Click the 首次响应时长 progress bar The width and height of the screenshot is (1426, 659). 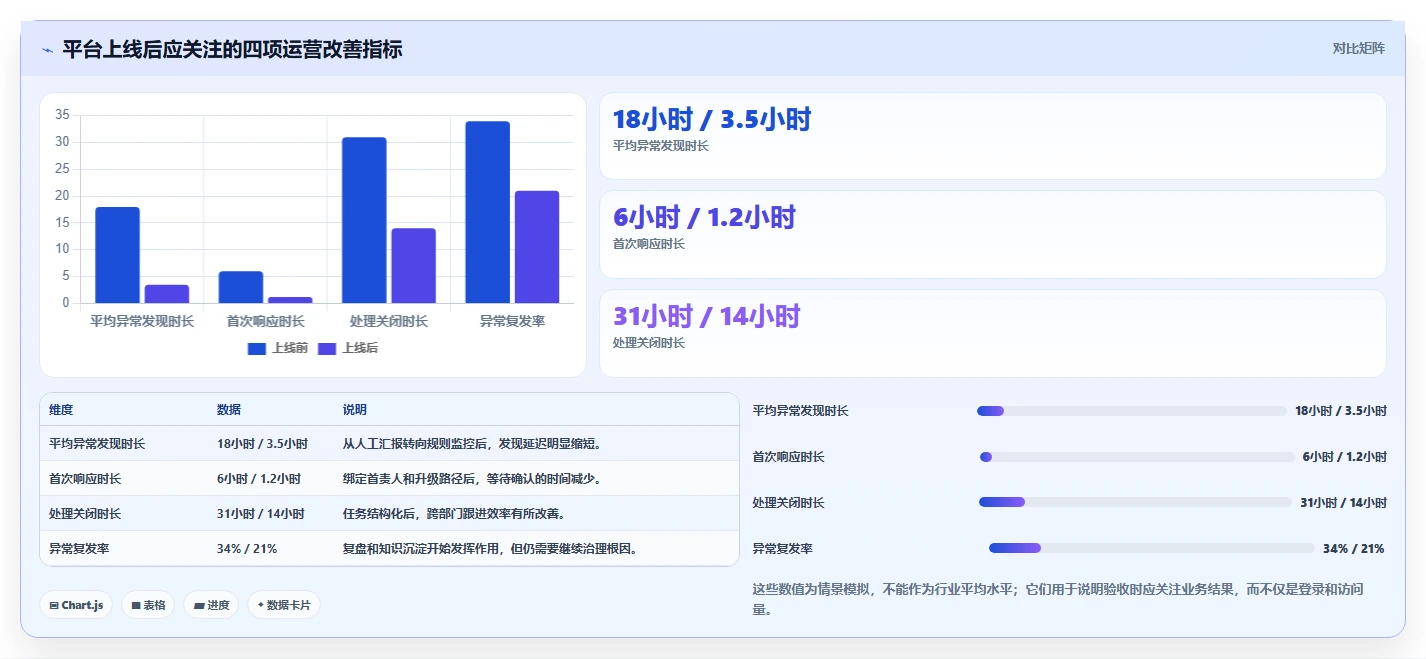pyautogui.click(x=1137, y=457)
